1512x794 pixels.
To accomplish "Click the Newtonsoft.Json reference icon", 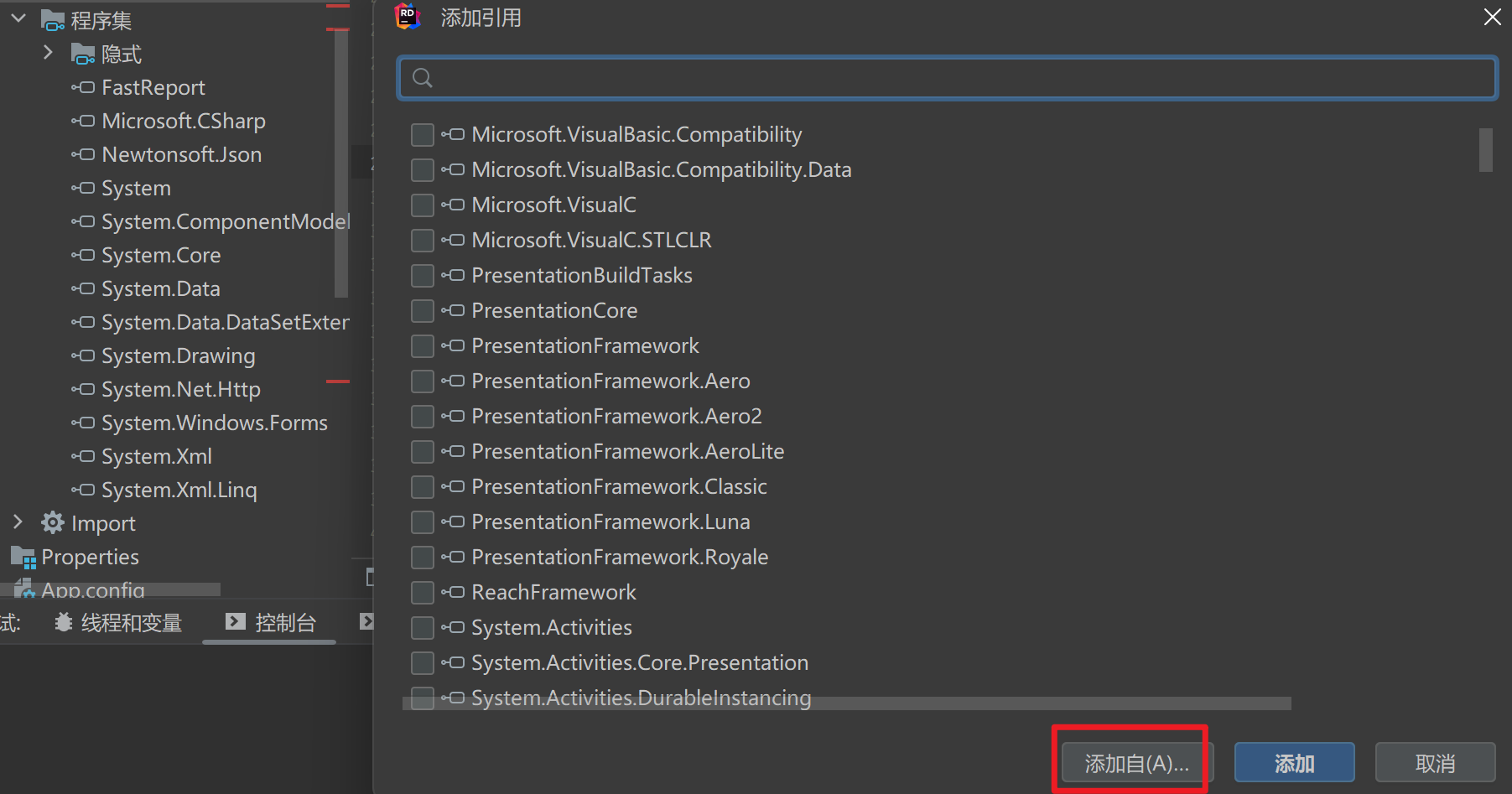I will 83,154.
